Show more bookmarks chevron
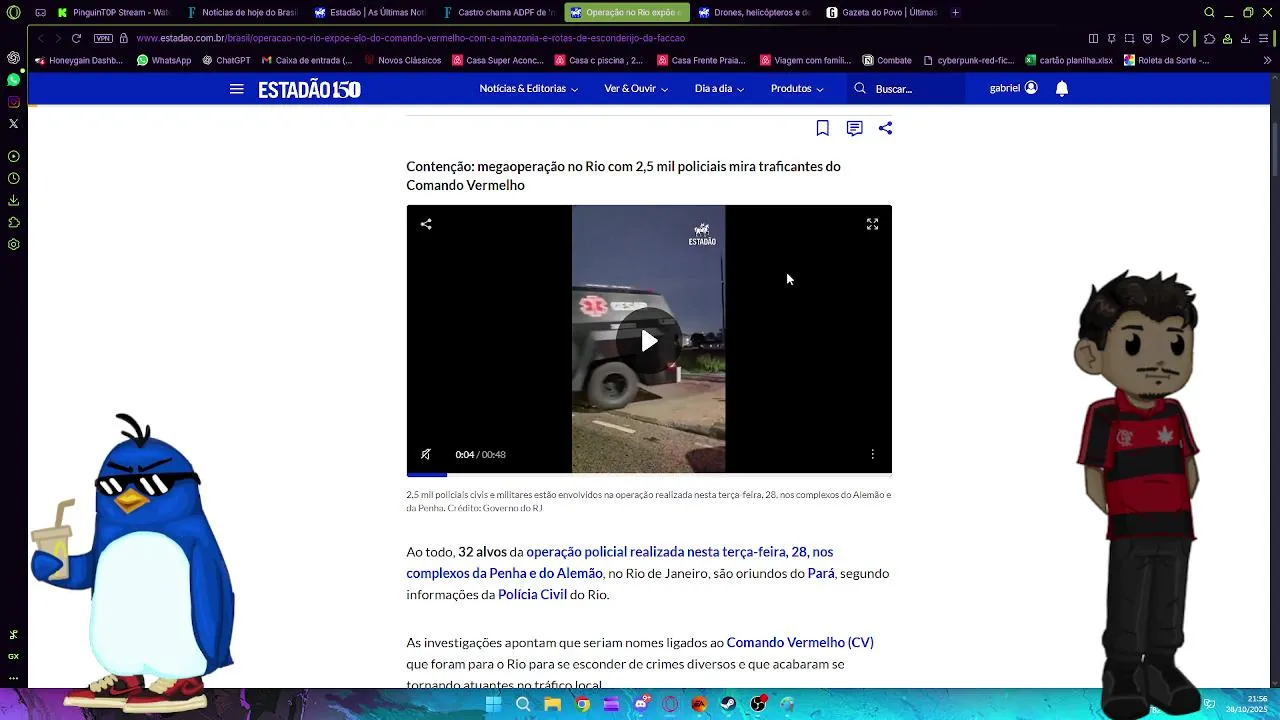This screenshot has height=720, width=1280. [1268, 60]
